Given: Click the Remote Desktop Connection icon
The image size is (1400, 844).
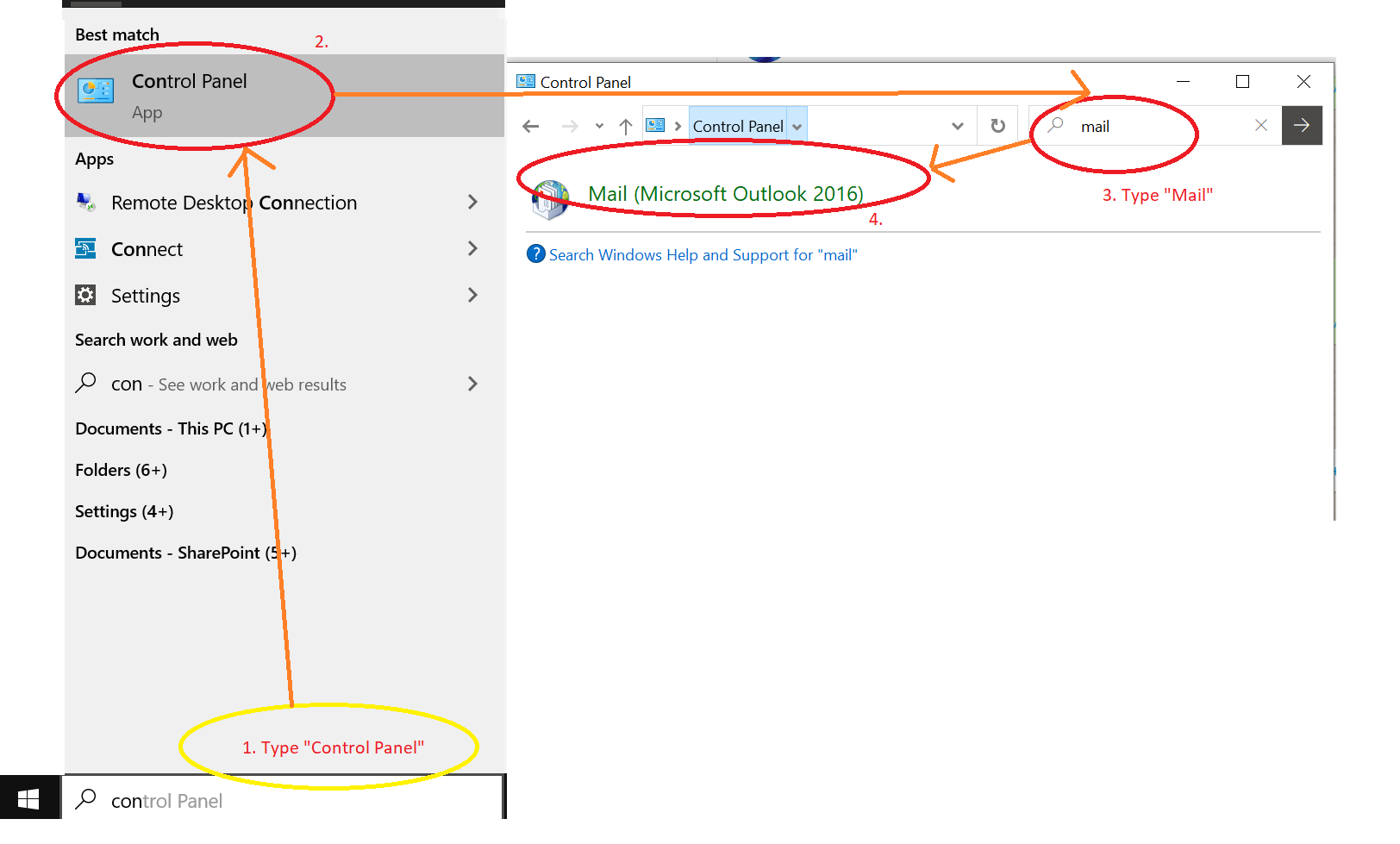Looking at the screenshot, I should coord(85,203).
